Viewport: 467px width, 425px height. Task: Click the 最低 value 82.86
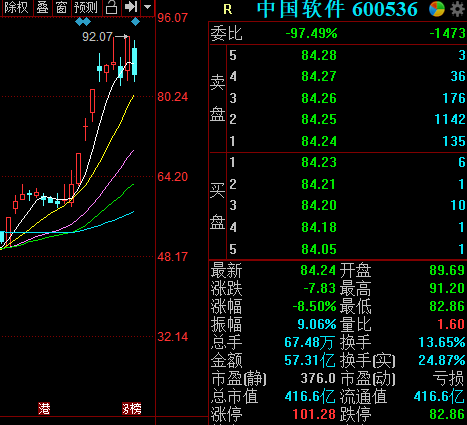(447, 306)
